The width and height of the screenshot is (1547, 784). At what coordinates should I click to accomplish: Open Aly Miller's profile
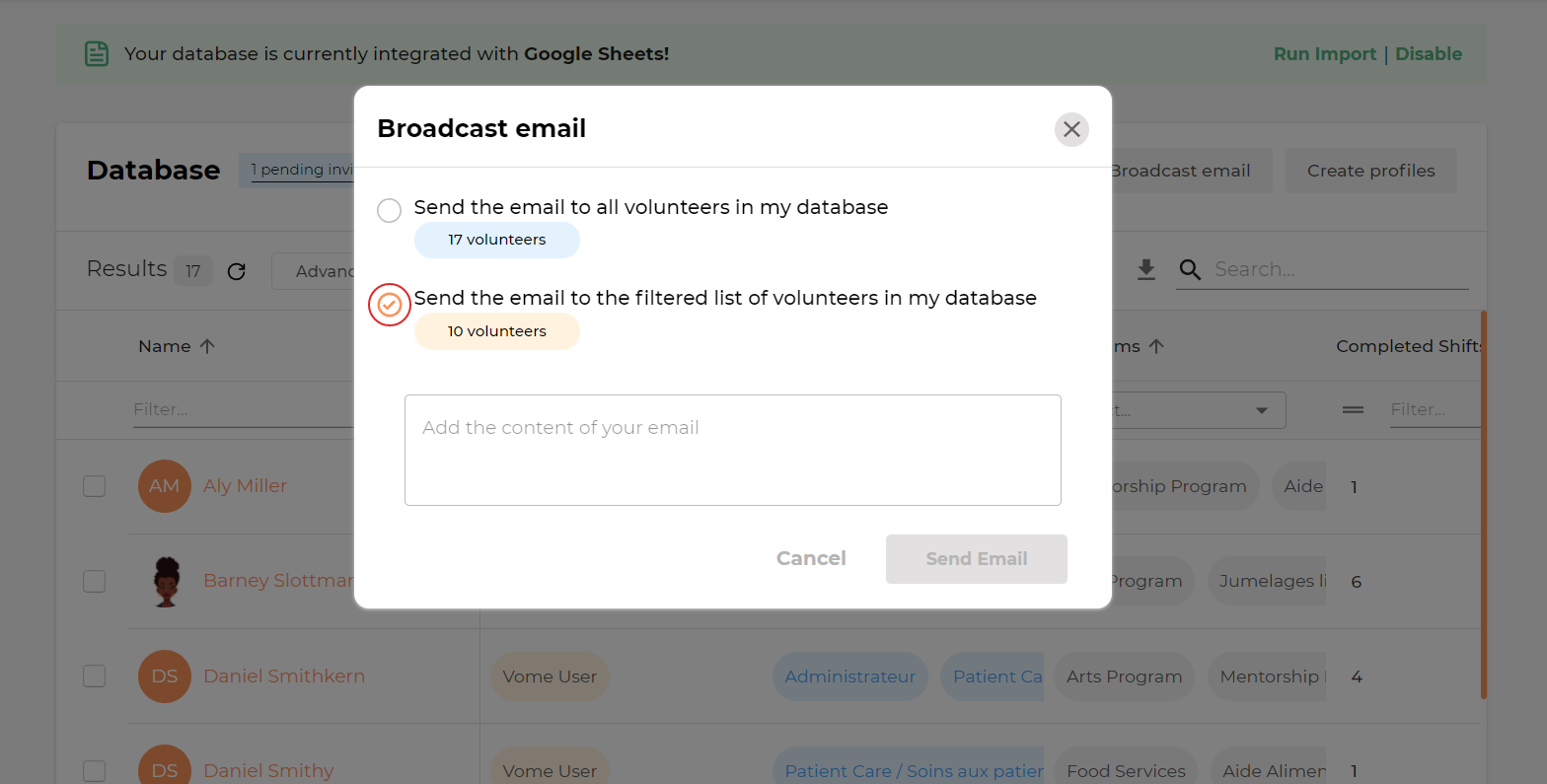[x=245, y=486]
